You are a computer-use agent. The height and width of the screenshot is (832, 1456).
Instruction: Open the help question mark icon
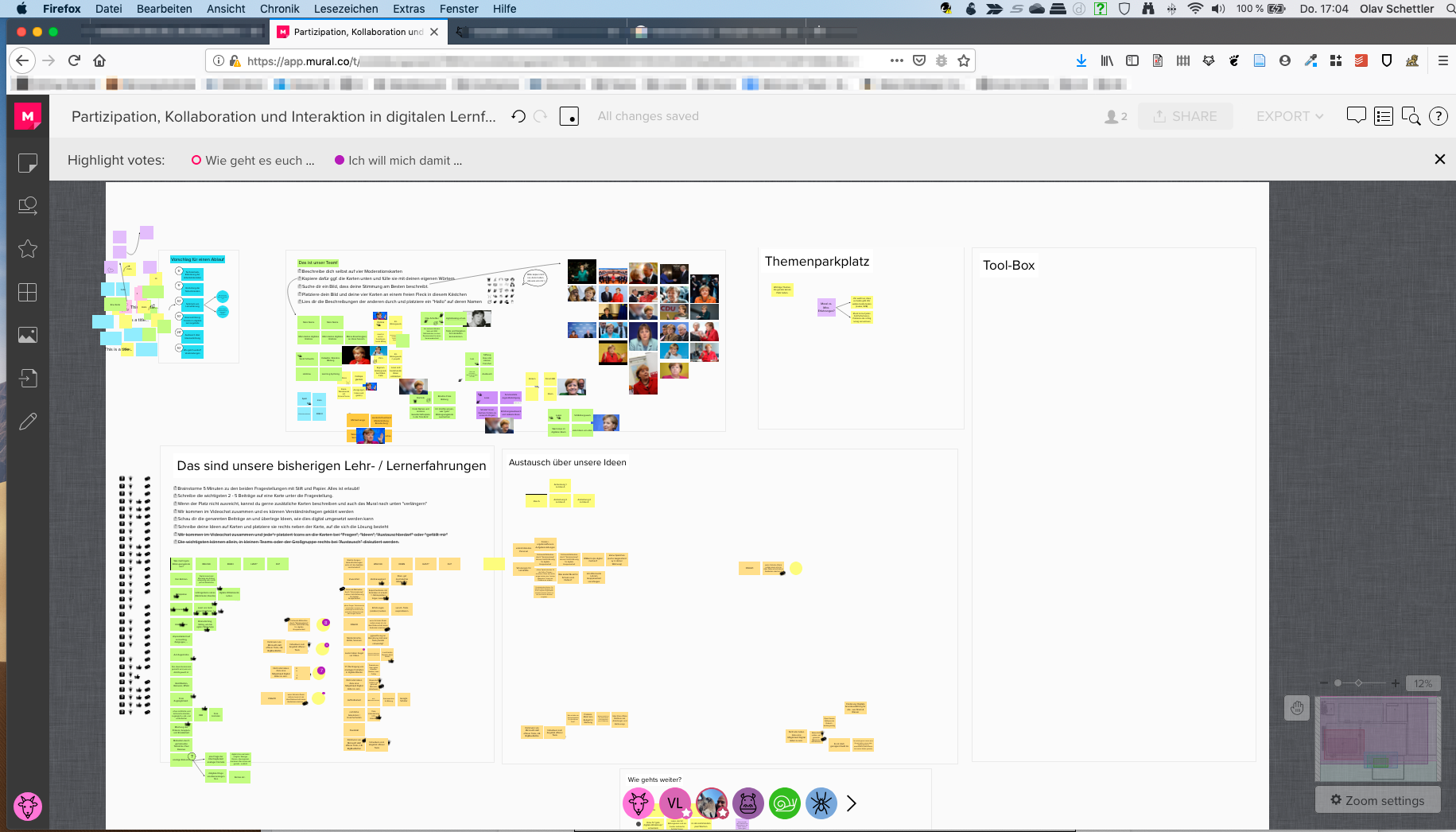(x=1438, y=116)
